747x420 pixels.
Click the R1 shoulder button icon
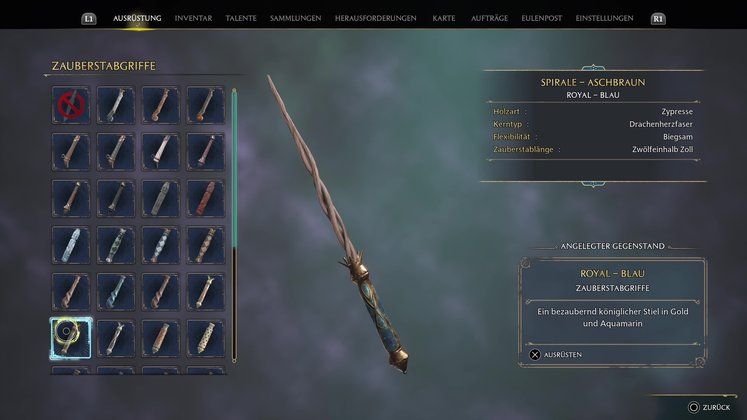point(658,19)
